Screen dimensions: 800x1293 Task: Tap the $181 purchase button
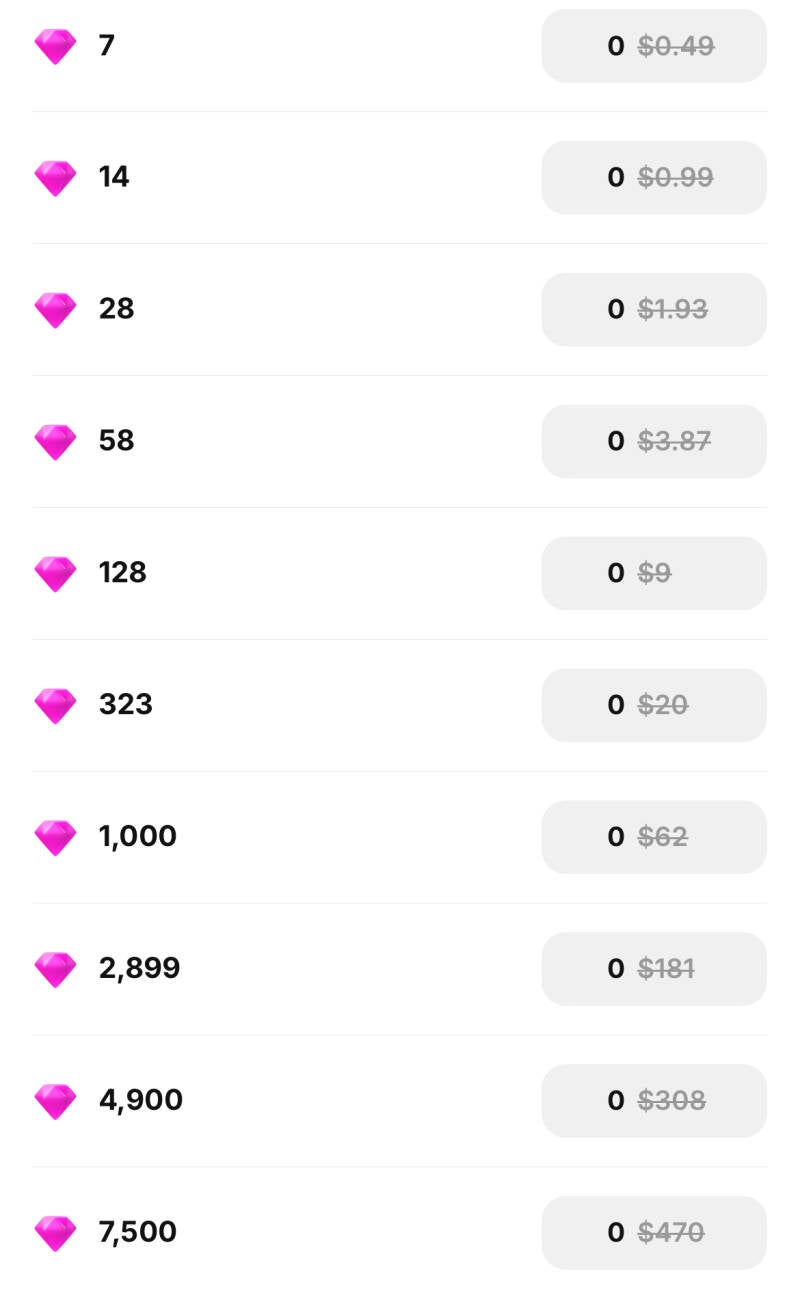(654, 970)
